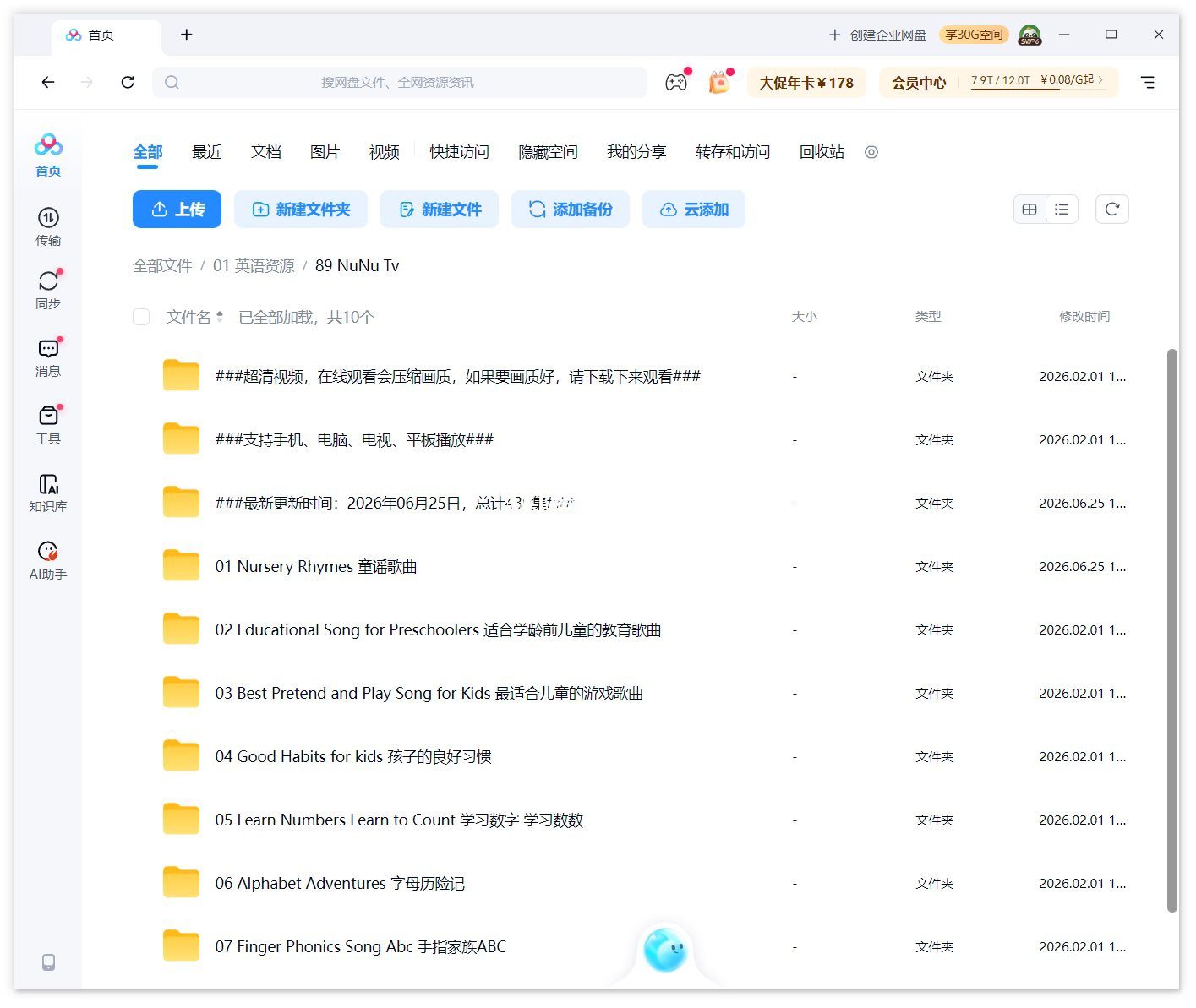Open the 回收站 recycle bin tab

822,152
